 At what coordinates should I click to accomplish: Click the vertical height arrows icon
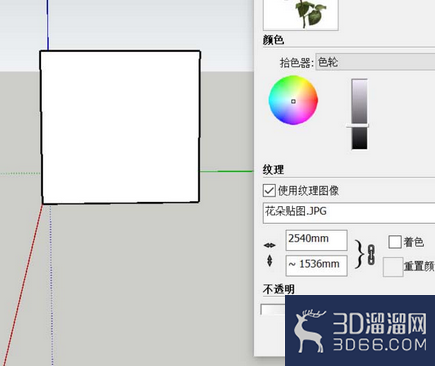point(270,261)
